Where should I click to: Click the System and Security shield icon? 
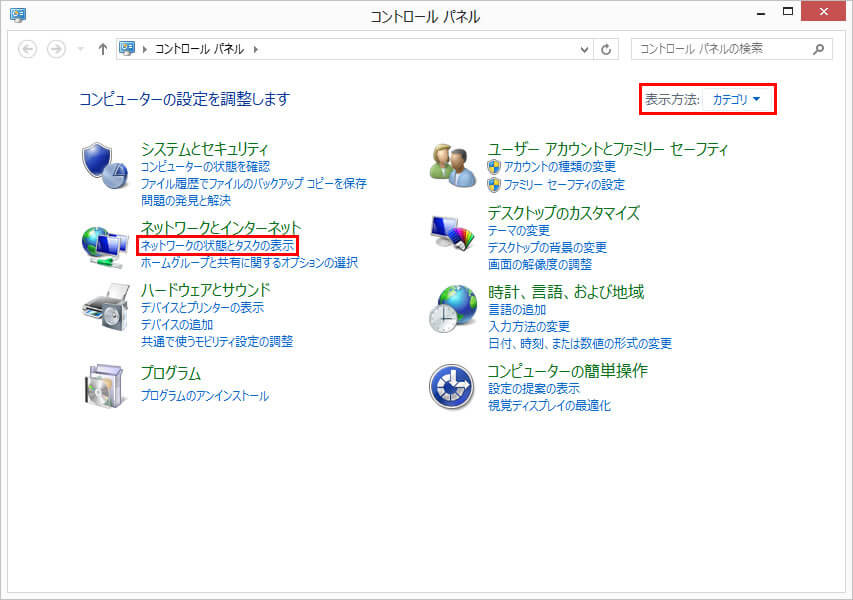[x=105, y=166]
